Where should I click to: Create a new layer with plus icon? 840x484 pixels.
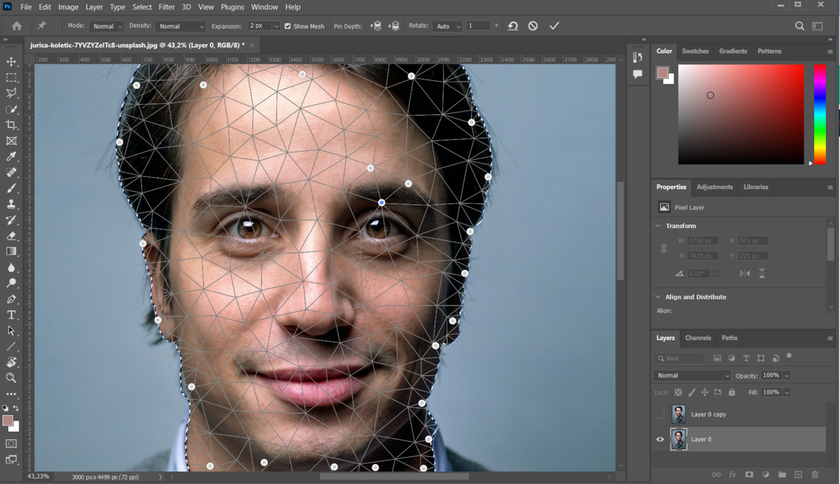798,474
